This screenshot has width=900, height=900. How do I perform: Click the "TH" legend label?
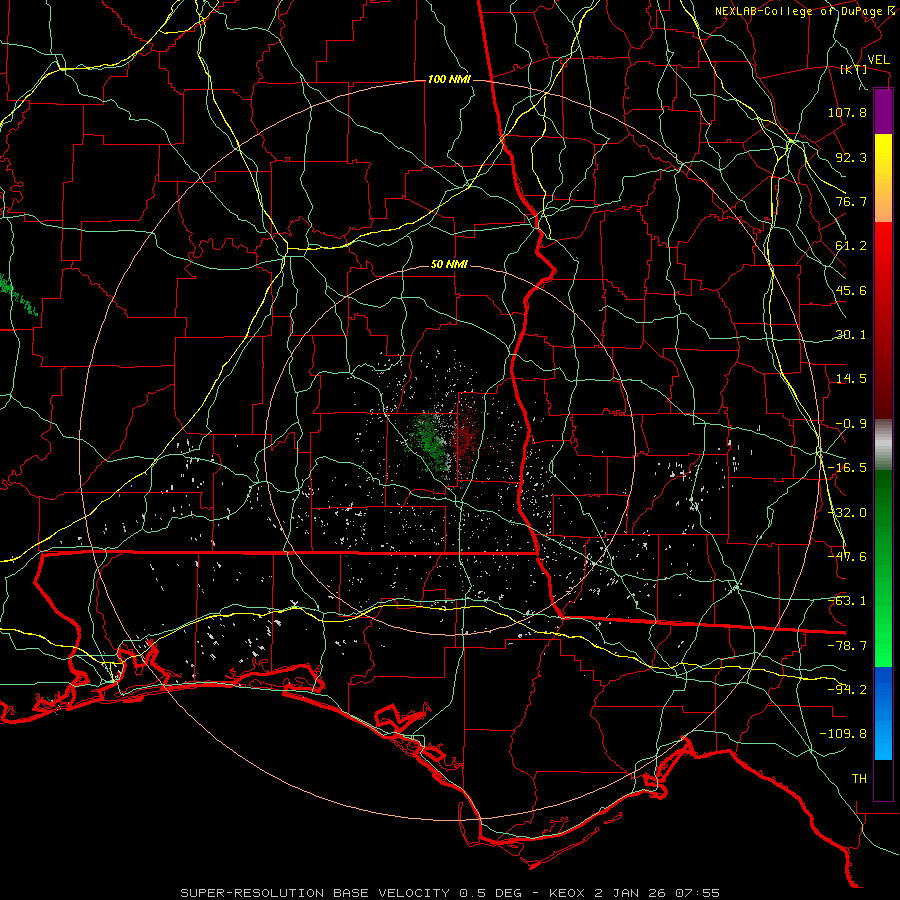pyautogui.click(x=859, y=779)
